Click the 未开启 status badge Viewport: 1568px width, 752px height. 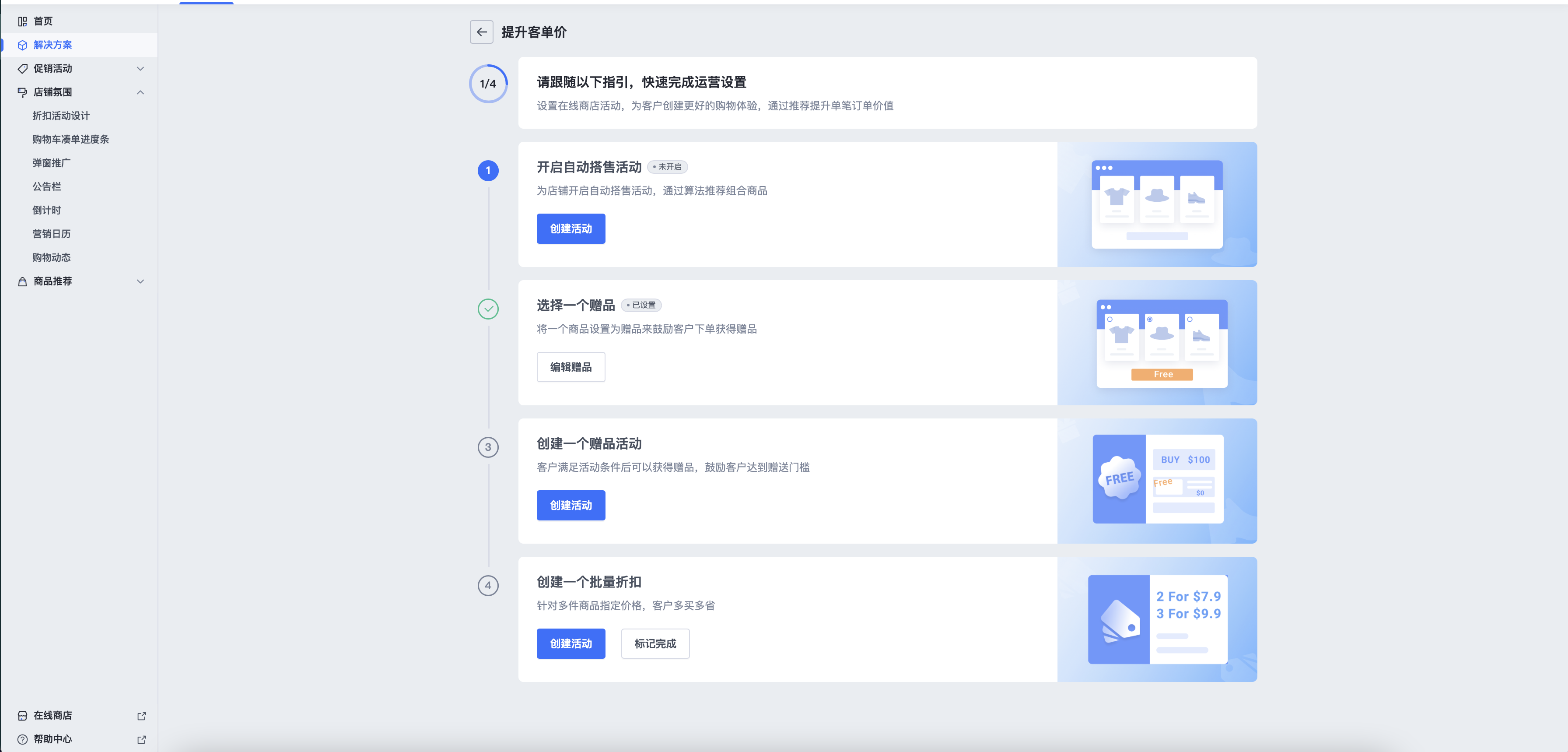click(668, 166)
